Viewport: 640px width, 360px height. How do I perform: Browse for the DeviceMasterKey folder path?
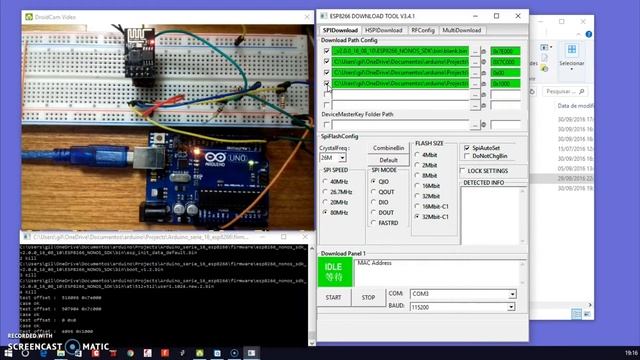[x=475, y=124]
